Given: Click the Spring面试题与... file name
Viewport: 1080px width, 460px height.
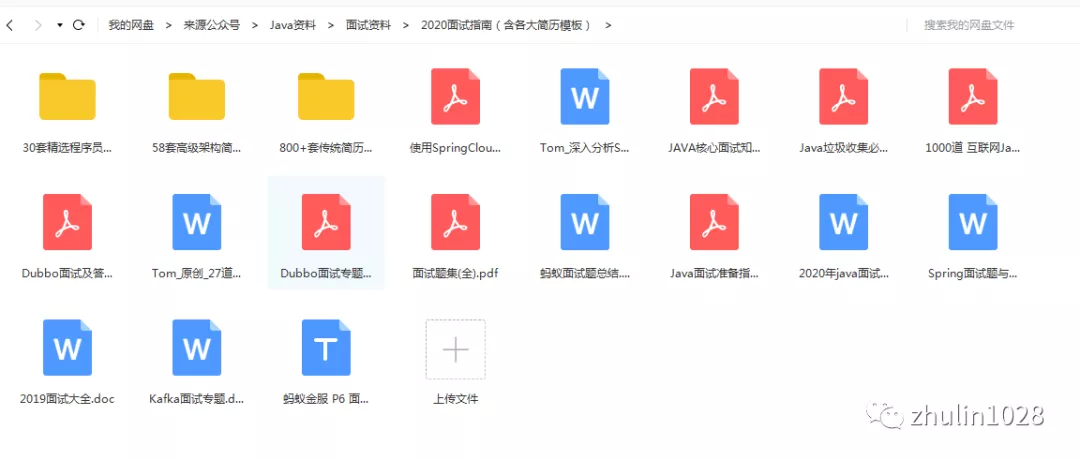Looking at the screenshot, I should pyautogui.click(x=973, y=273).
